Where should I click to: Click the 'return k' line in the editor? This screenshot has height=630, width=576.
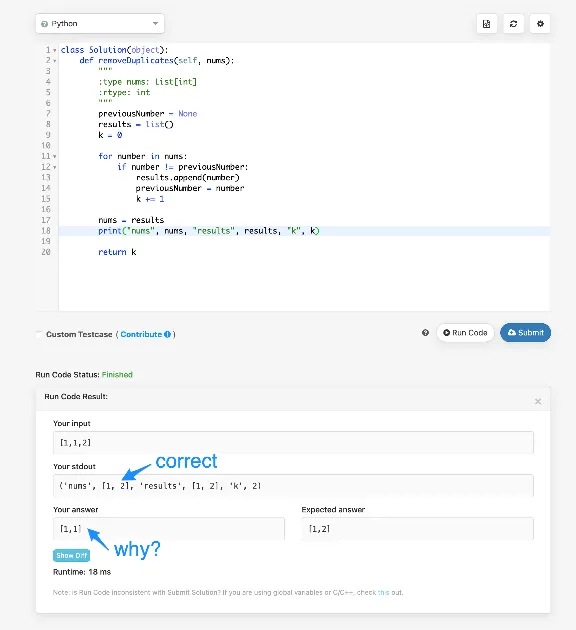[x=117, y=252]
